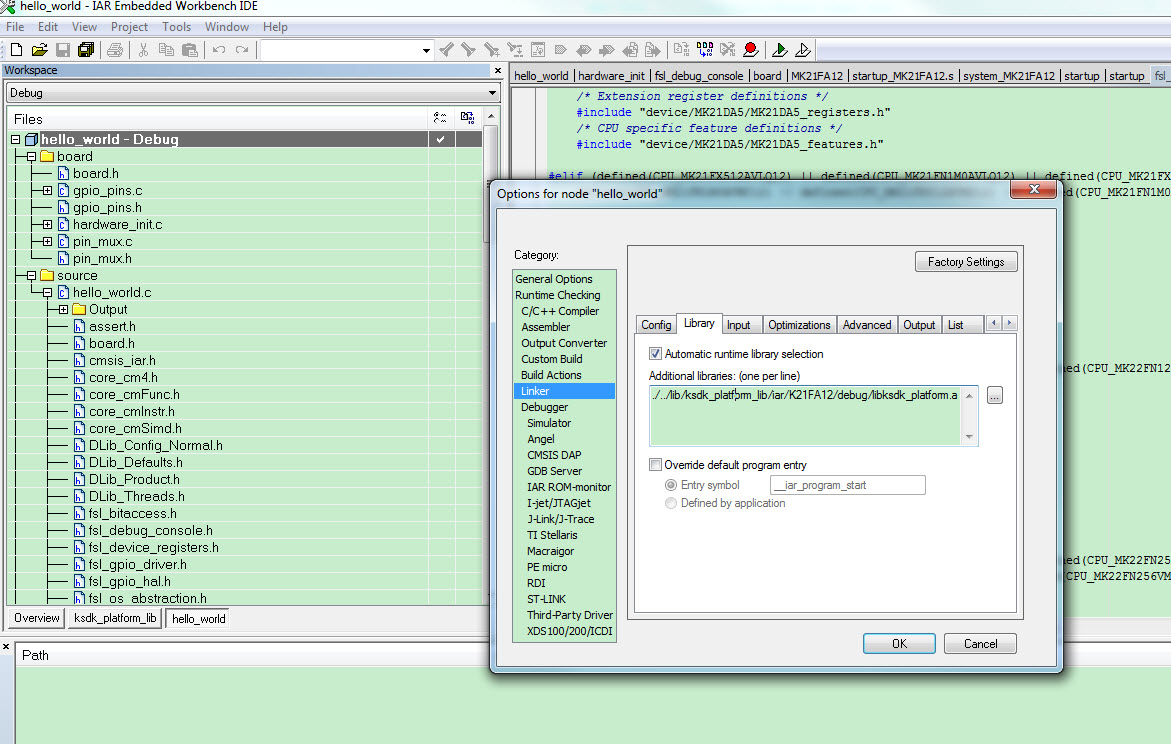This screenshot has height=744, width=1171.
Task: Click the Redo arrow icon
Action: (242, 50)
